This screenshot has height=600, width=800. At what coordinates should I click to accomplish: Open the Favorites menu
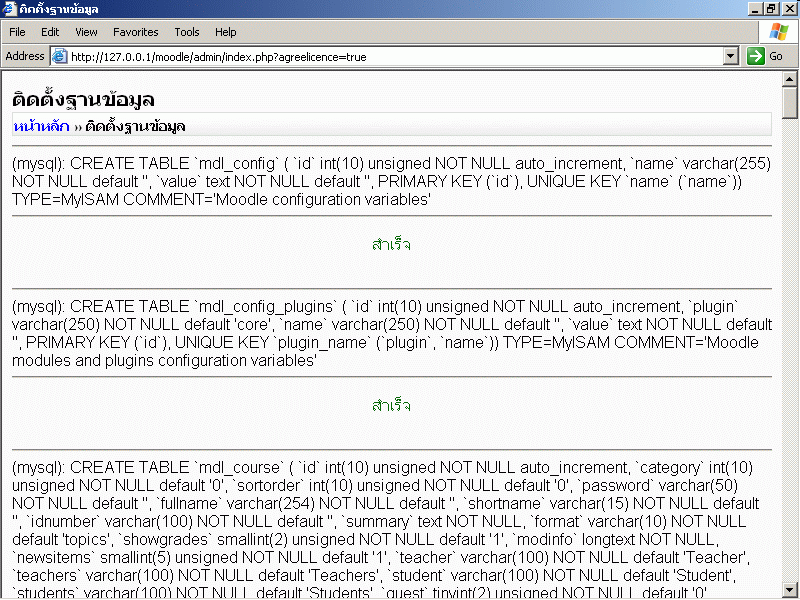tap(135, 32)
